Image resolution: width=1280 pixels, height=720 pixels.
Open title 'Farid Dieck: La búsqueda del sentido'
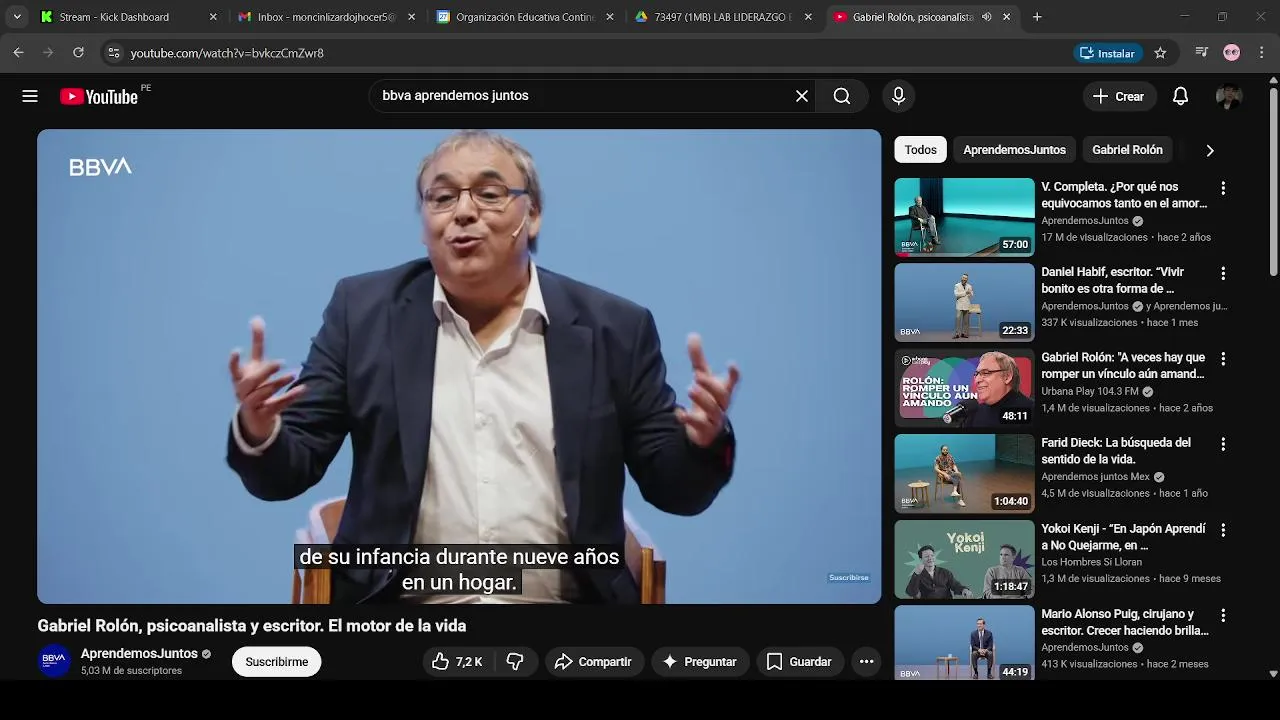pos(1116,451)
